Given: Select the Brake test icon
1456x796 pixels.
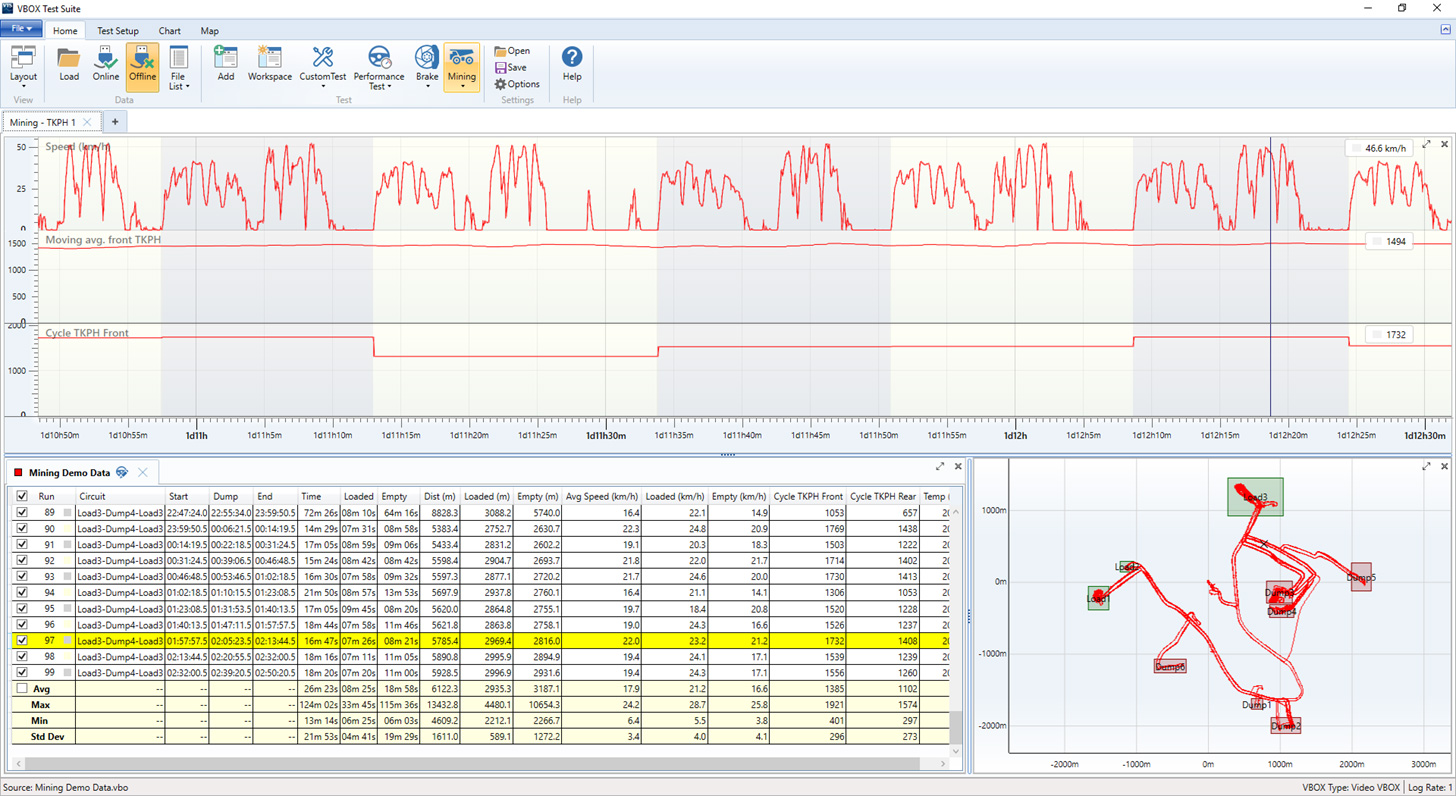Looking at the screenshot, I should (427, 58).
